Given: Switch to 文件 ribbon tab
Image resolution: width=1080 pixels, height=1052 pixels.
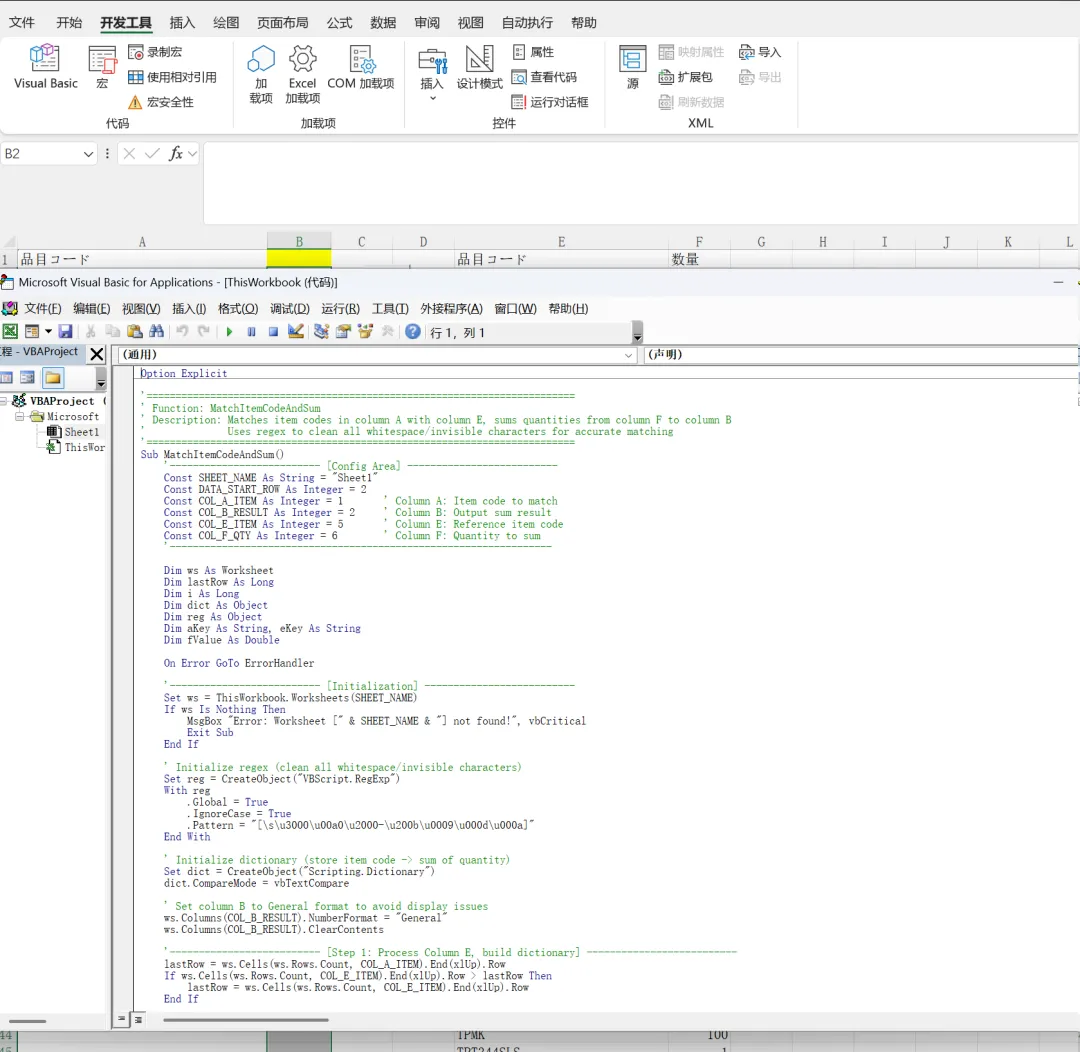Looking at the screenshot, I should tap(21, 23).
